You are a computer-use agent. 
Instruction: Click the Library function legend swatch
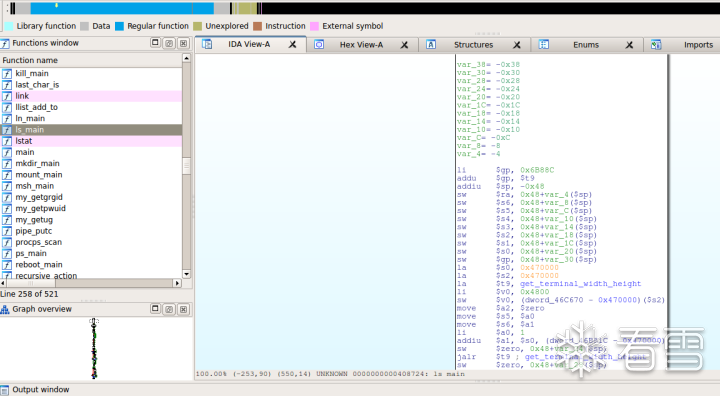(x=9, y=26)
